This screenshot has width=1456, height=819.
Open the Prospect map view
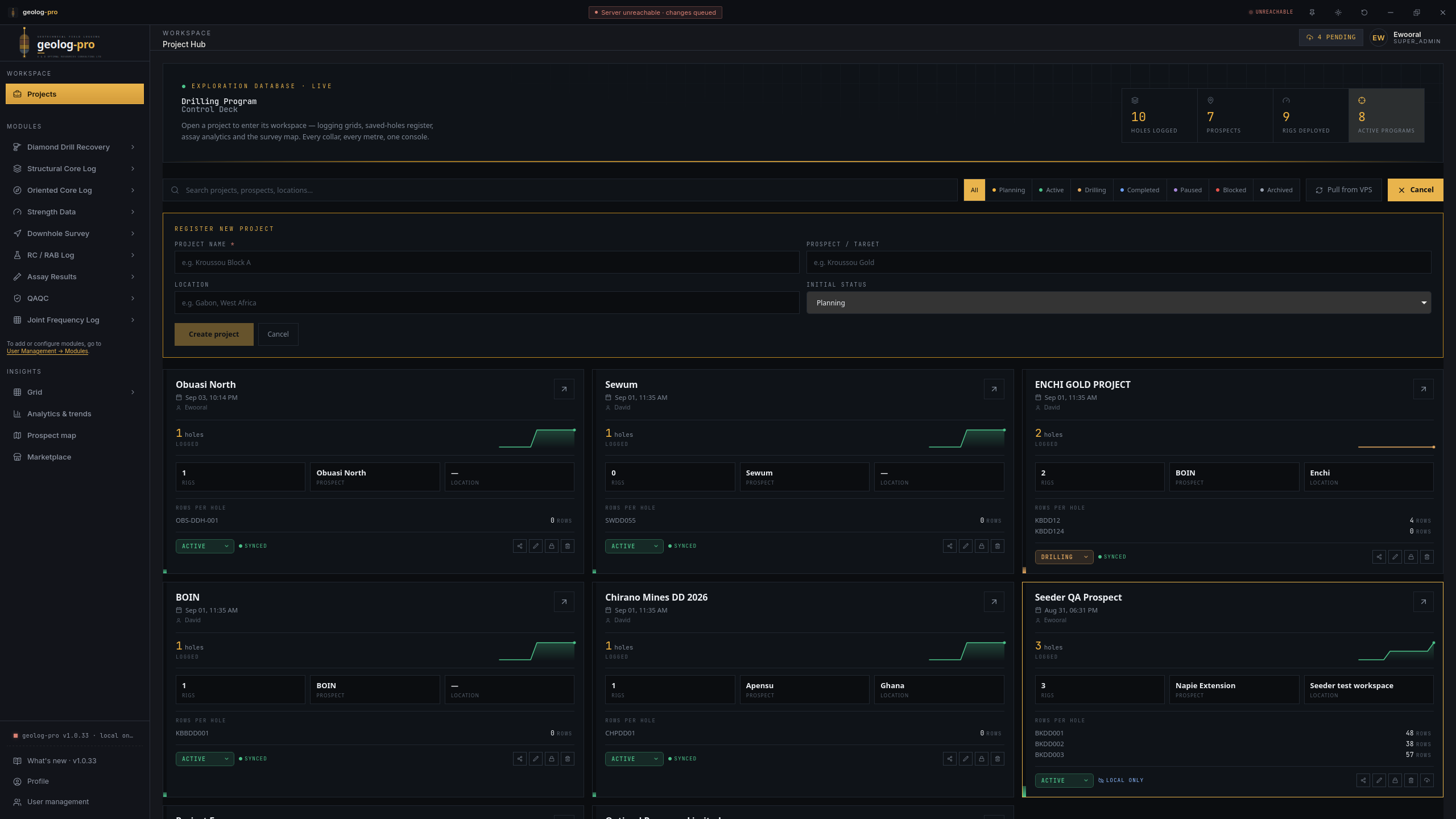pyautogui.click(x=75, y=435)
